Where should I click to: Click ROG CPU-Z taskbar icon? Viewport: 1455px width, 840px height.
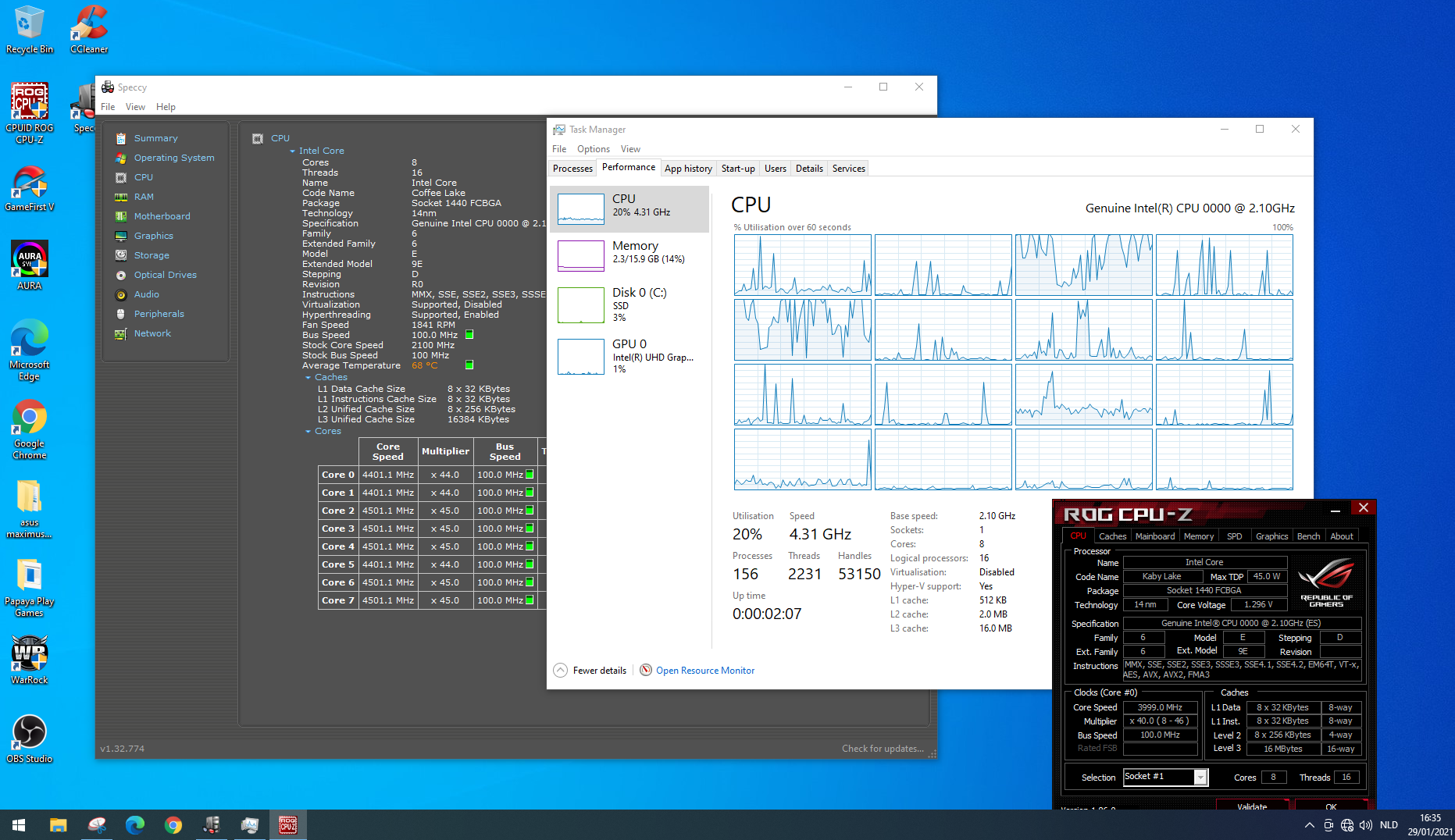tap(288, 824)
